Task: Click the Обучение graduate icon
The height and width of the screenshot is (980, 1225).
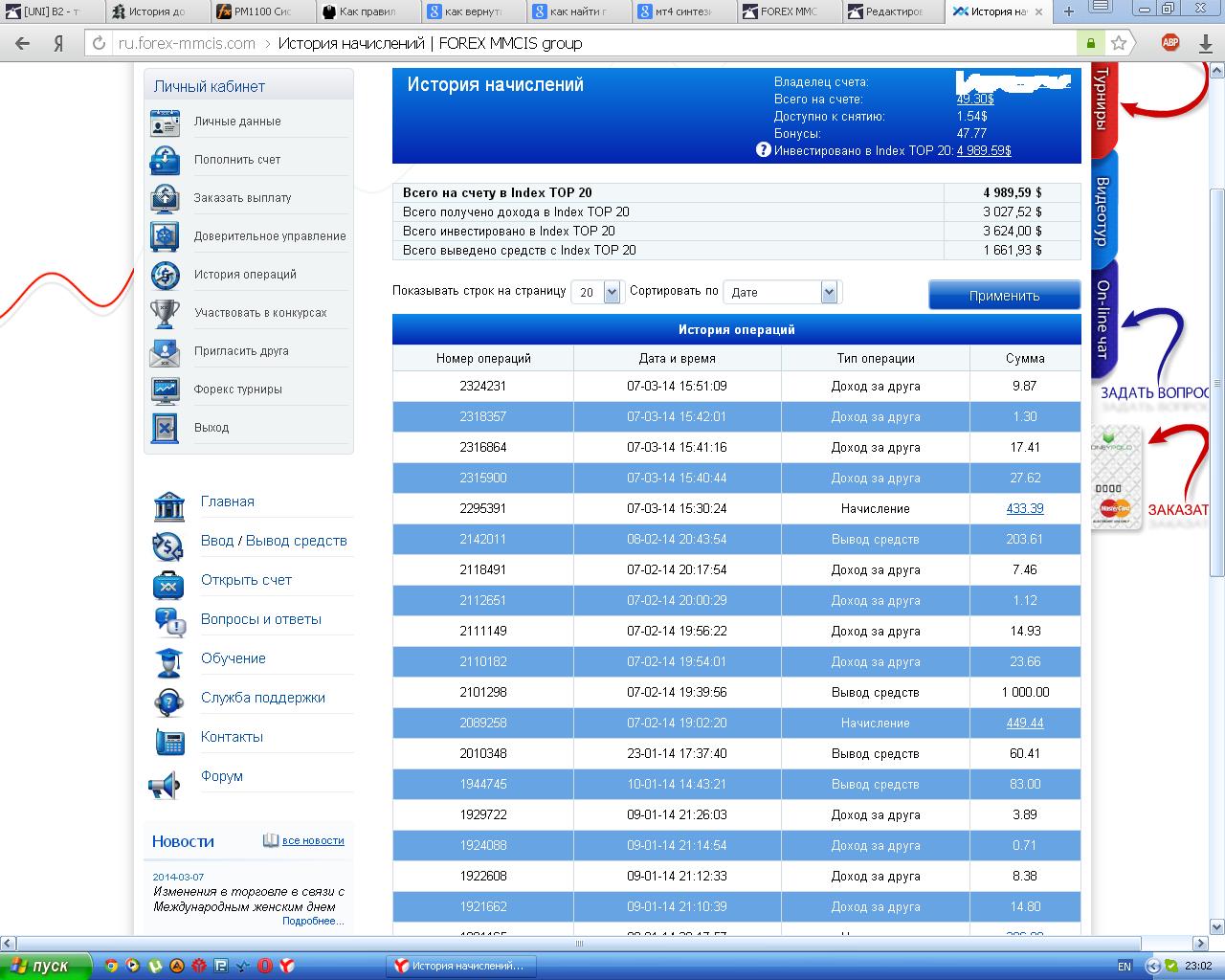Action: 168,662
